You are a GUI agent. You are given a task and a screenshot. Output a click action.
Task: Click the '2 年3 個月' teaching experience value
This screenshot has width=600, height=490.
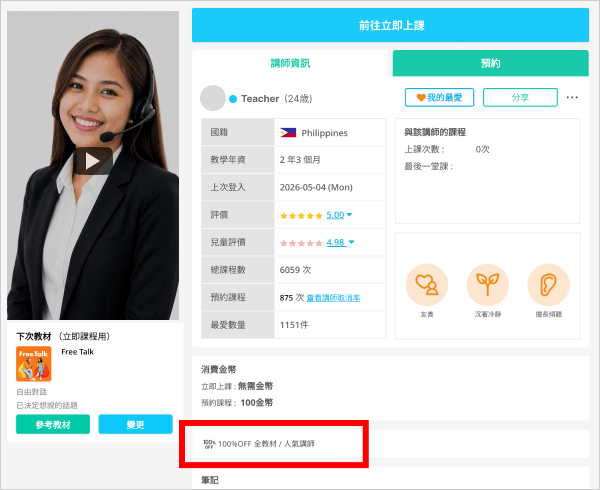(x=300, y=160)
